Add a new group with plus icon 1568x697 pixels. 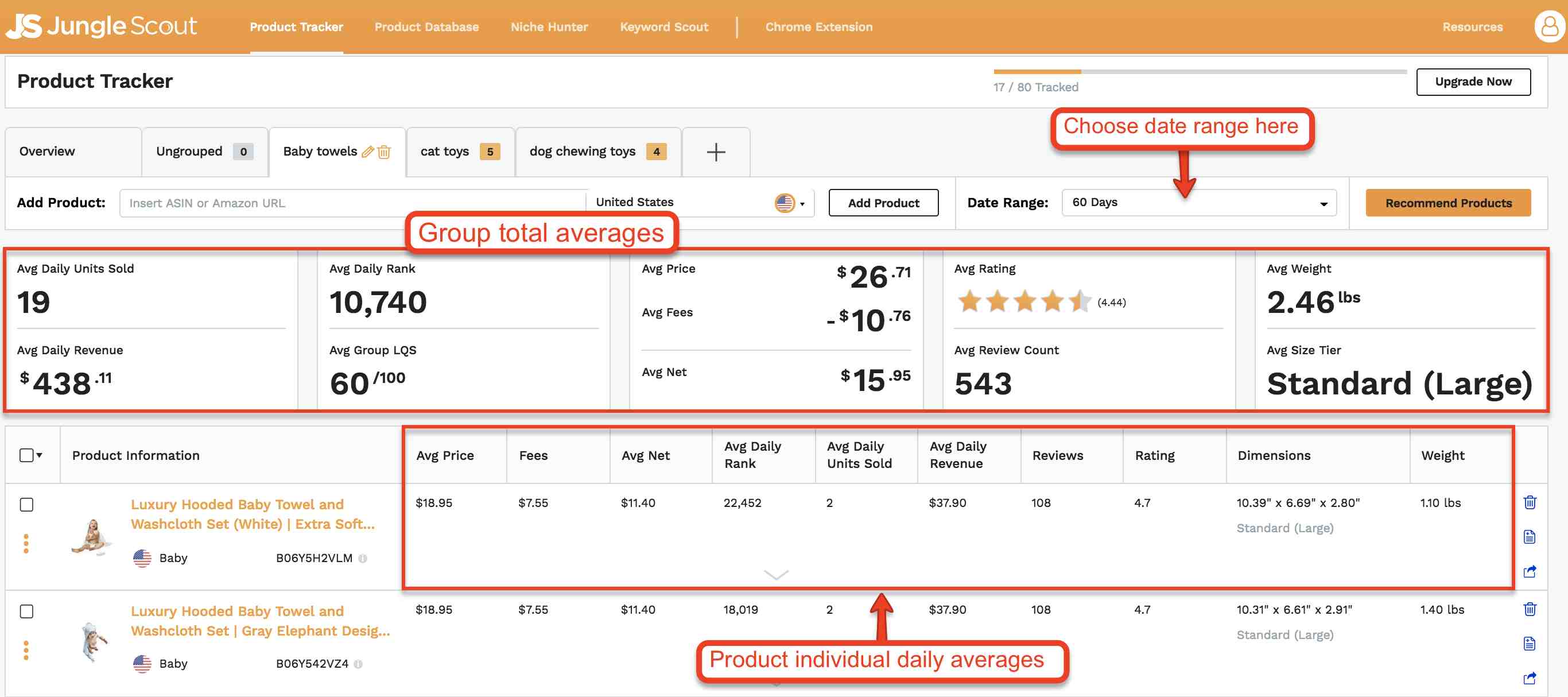(716, 152)
